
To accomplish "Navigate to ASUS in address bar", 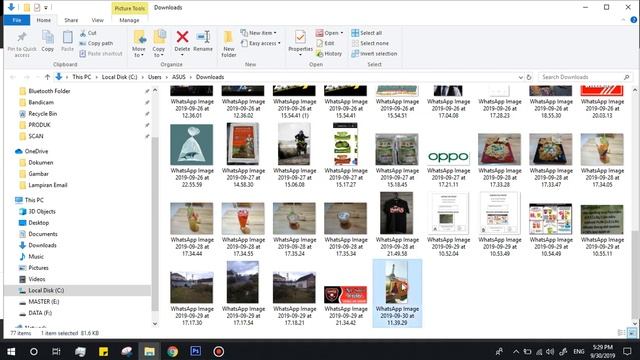I will [x=179, y=77].
